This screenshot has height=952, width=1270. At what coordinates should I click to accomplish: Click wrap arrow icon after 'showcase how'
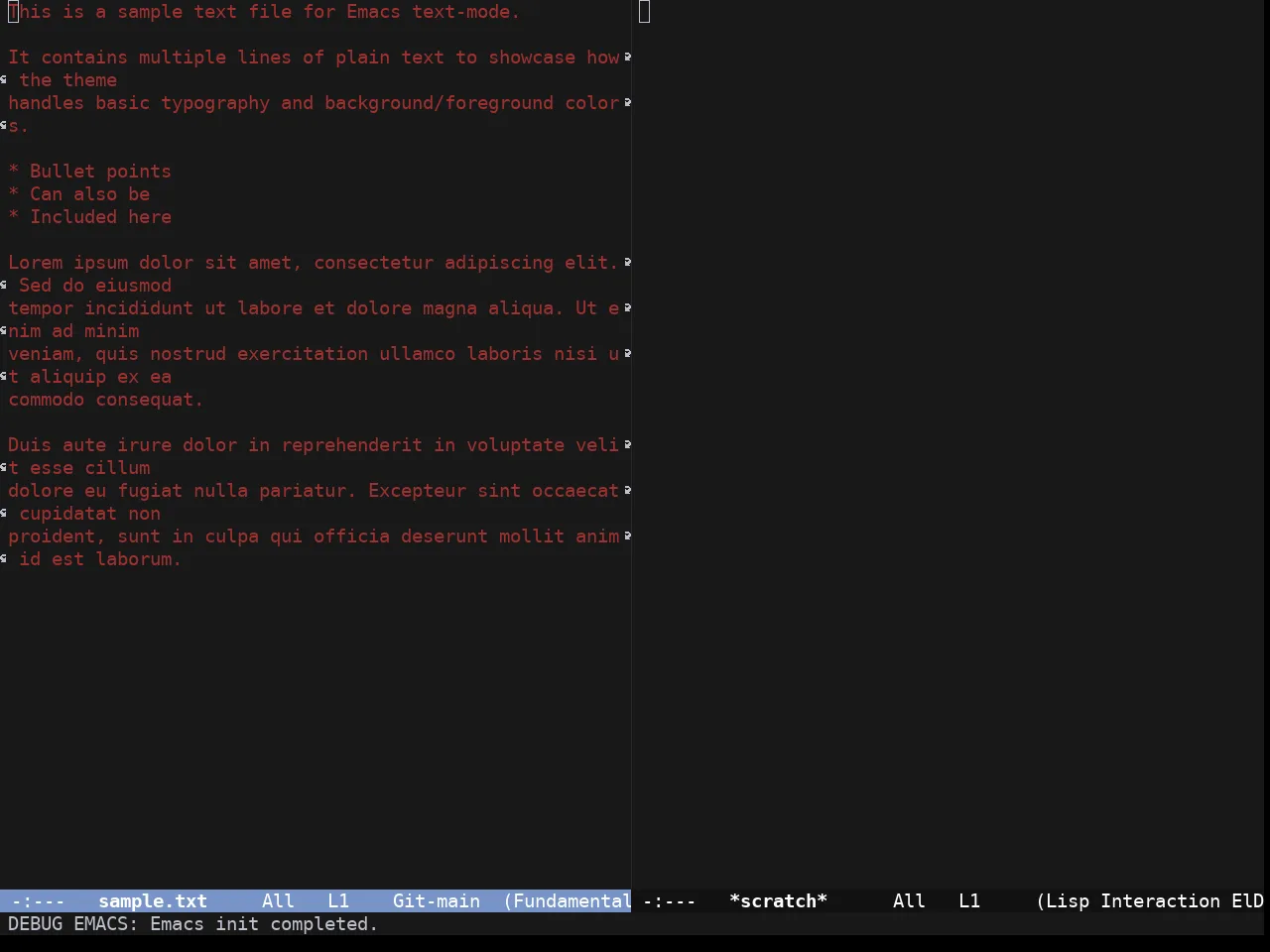[627, 58]
